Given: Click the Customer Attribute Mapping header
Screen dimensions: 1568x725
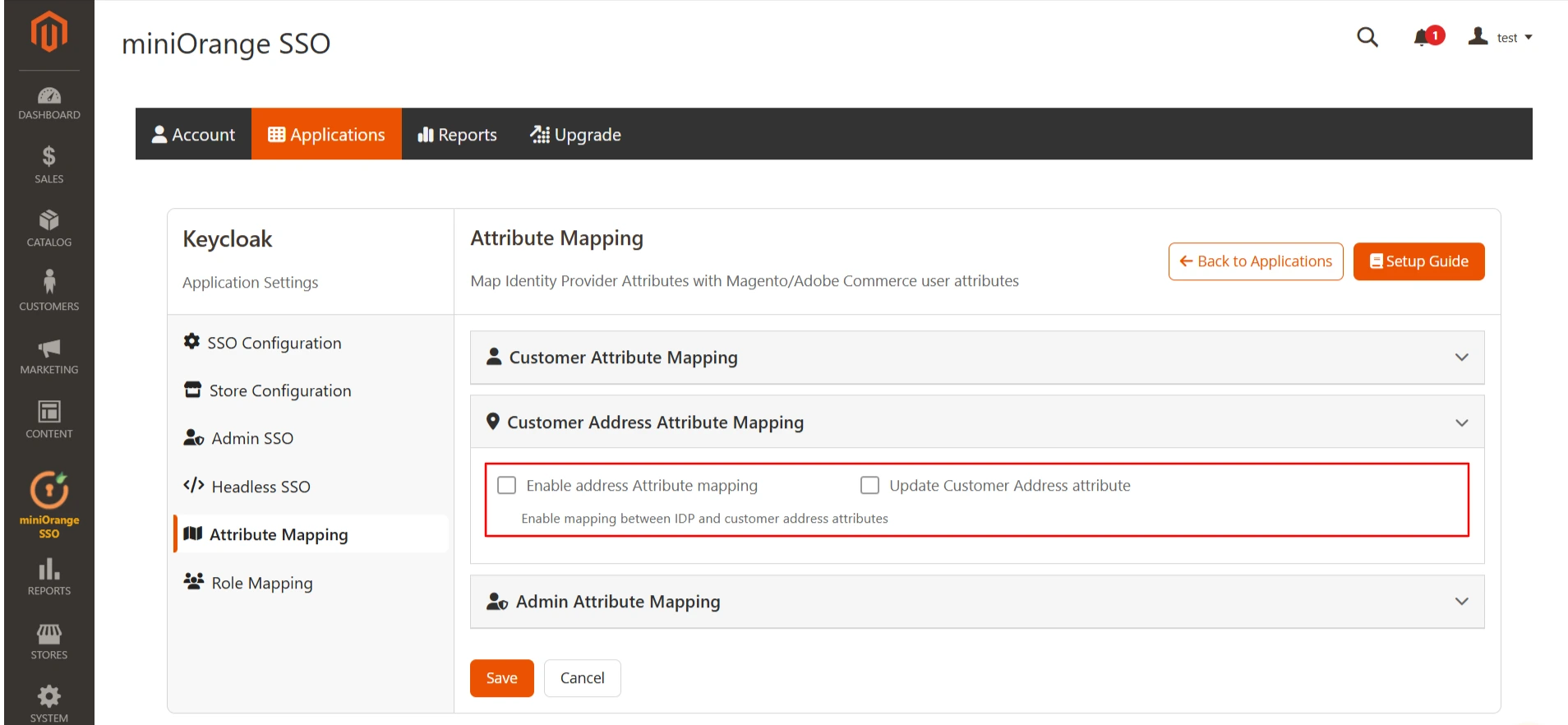Looking at the screenshot, I should point(977,358).
